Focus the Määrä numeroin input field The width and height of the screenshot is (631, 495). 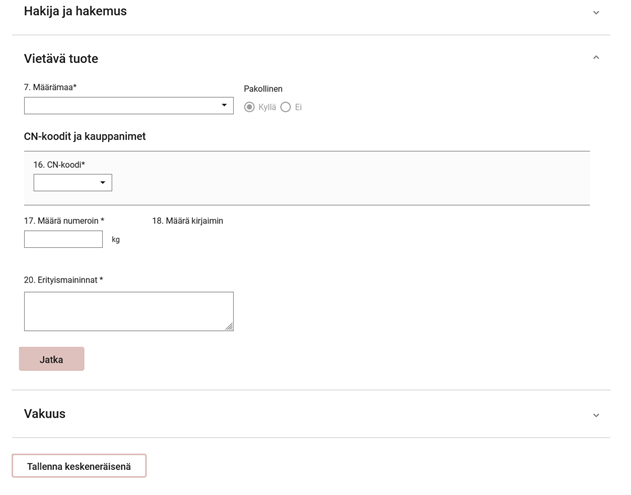click(63, 239)
